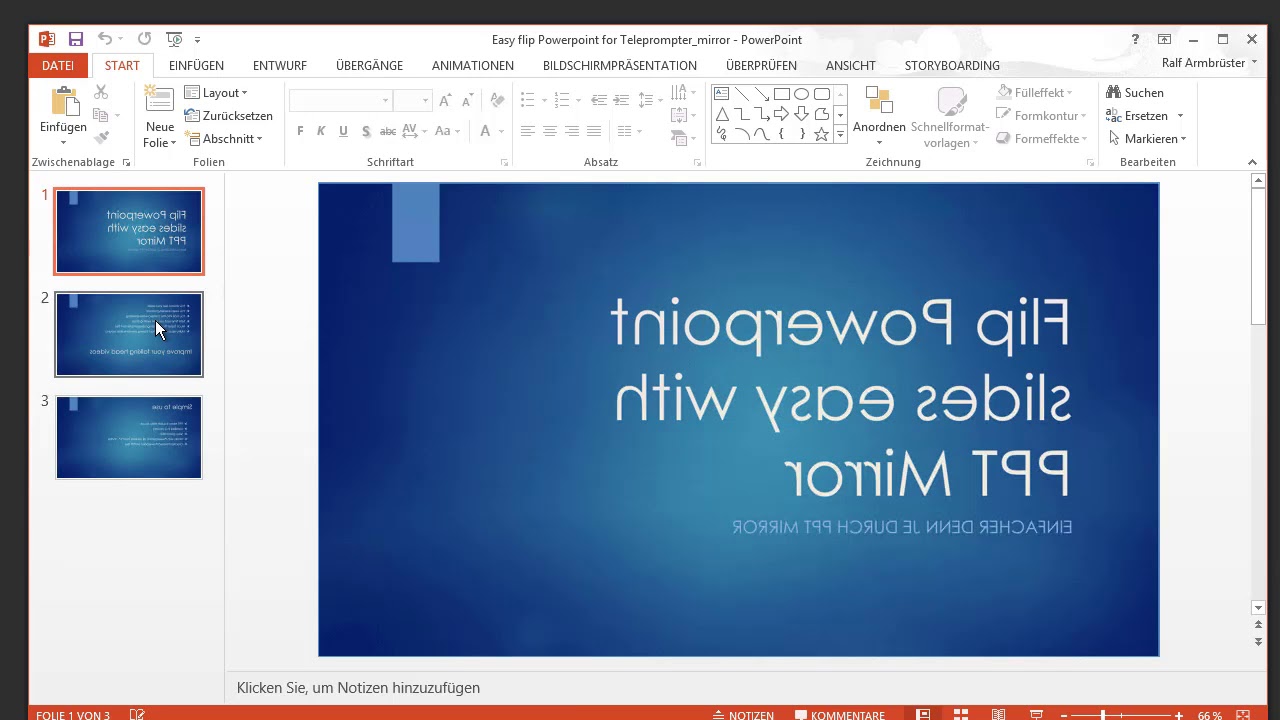Switch to EINFÜGEN tab
The image size is (1280, 720).
coord(196,65)
